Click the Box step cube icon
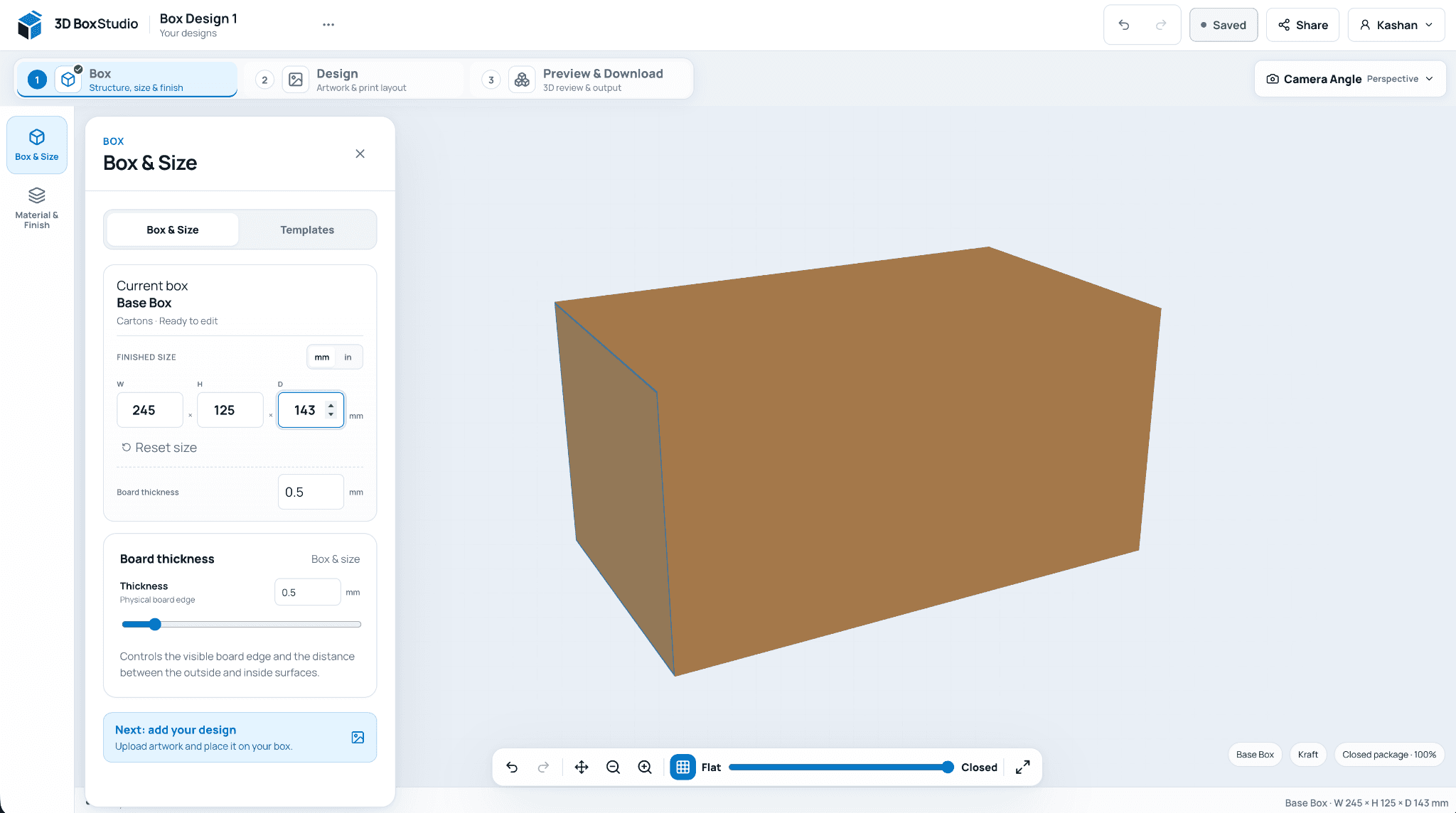 coord(68,80)
